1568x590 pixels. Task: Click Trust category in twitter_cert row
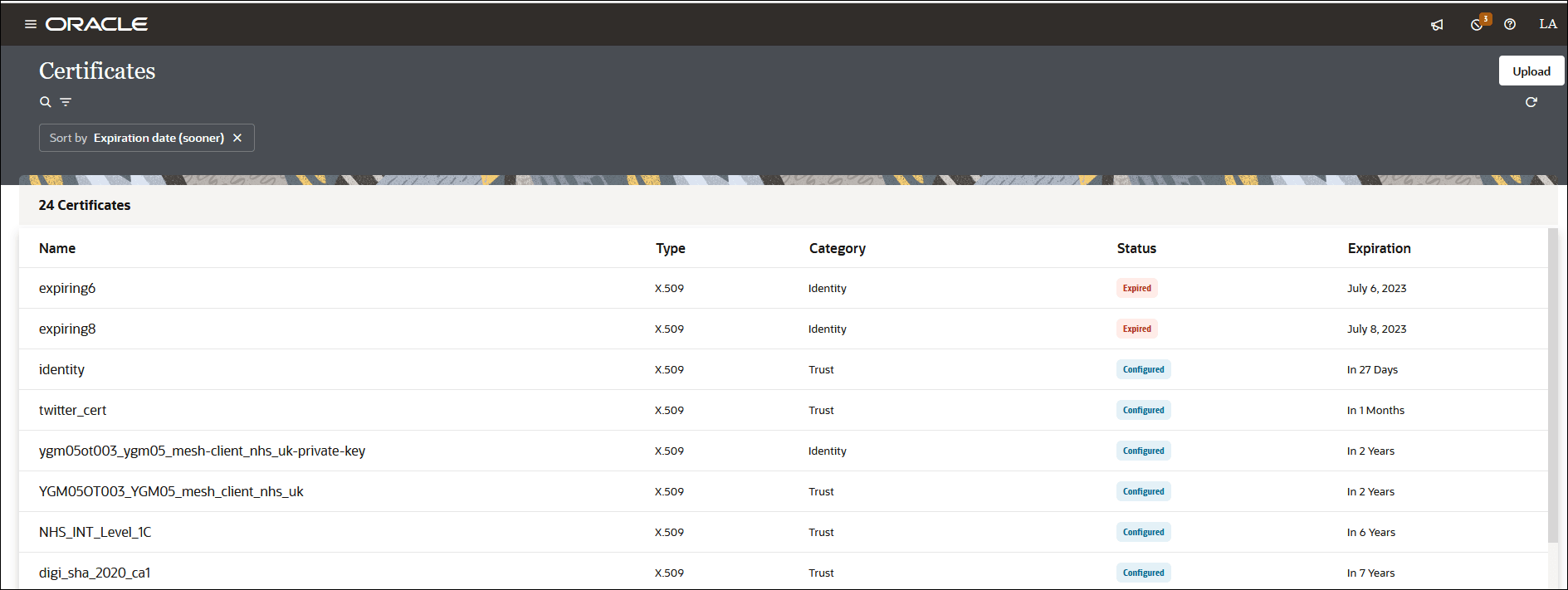[821, 410]
